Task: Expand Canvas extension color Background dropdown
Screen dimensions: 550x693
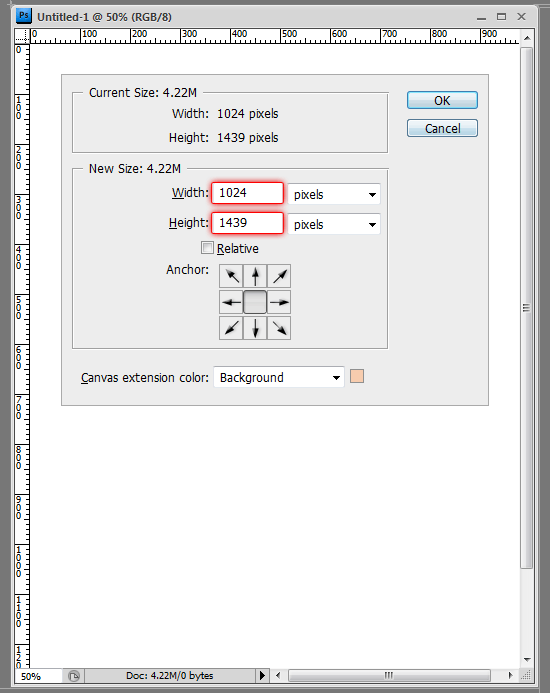Action: point(279,377)
